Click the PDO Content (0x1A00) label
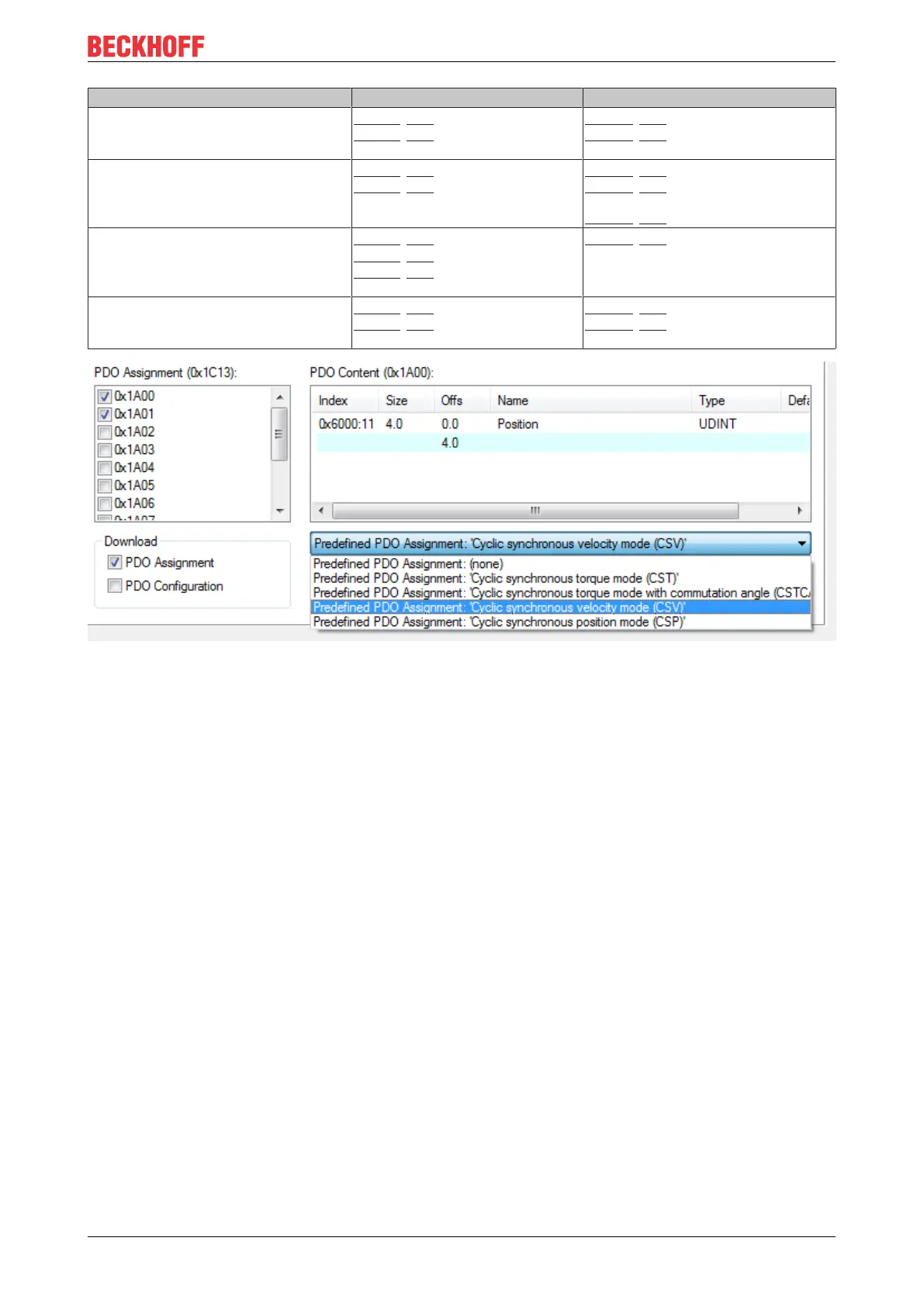924x1307 pixels. click(372, 373)
